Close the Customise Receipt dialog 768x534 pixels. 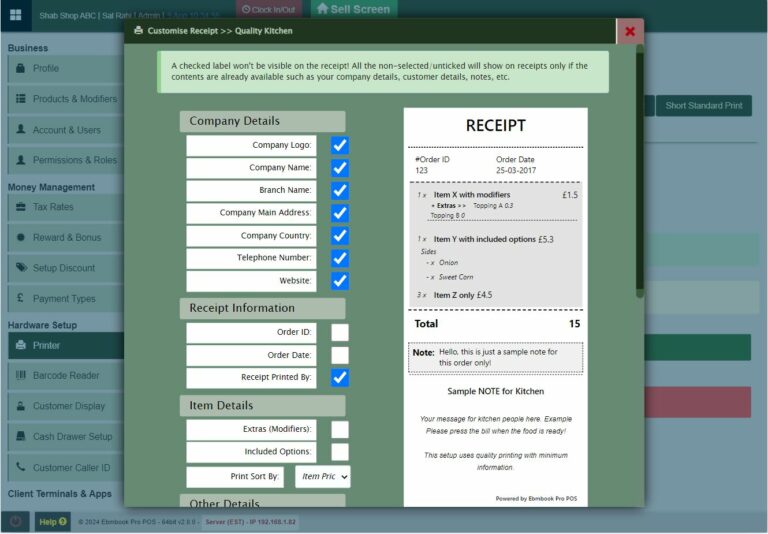click(x=629, y=31)
